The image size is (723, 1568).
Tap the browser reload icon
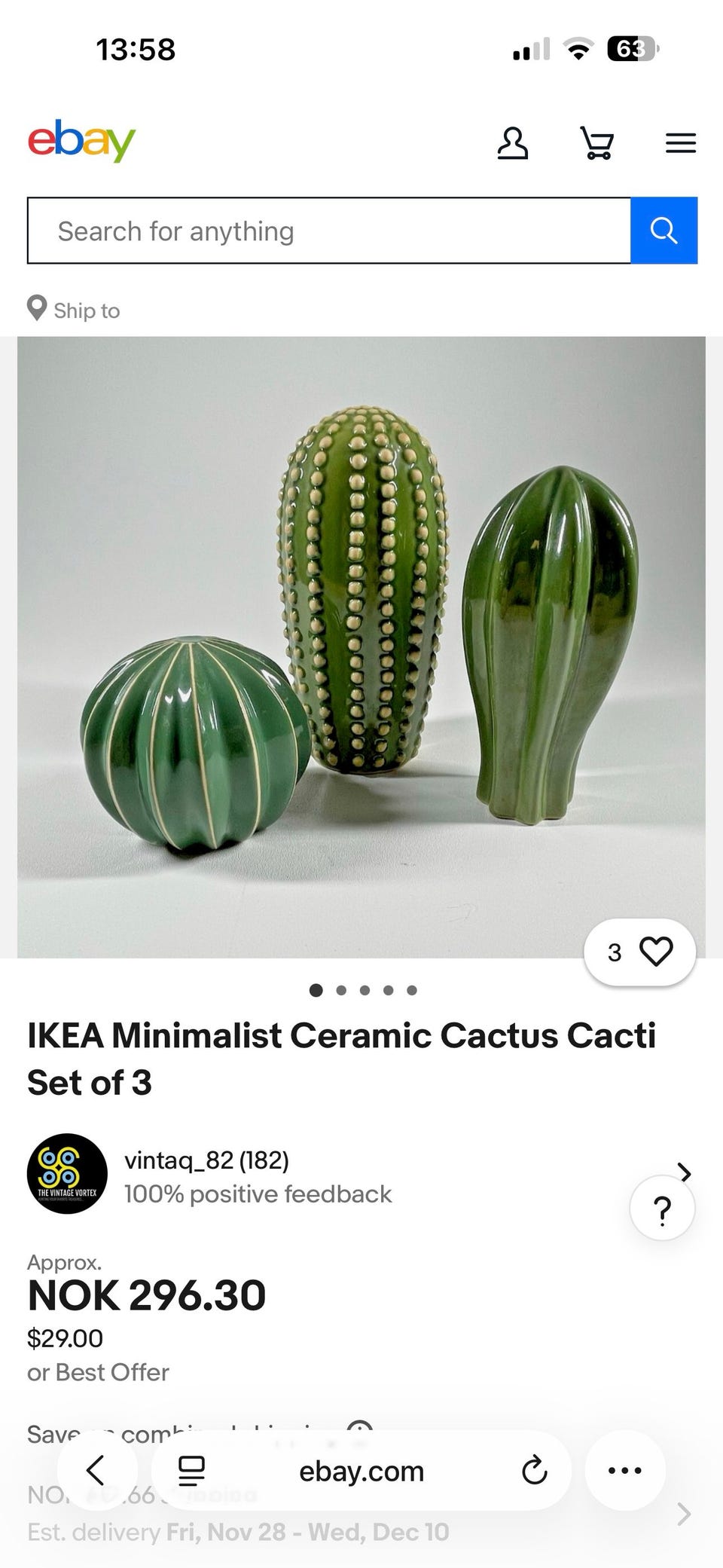(534, 1470)
